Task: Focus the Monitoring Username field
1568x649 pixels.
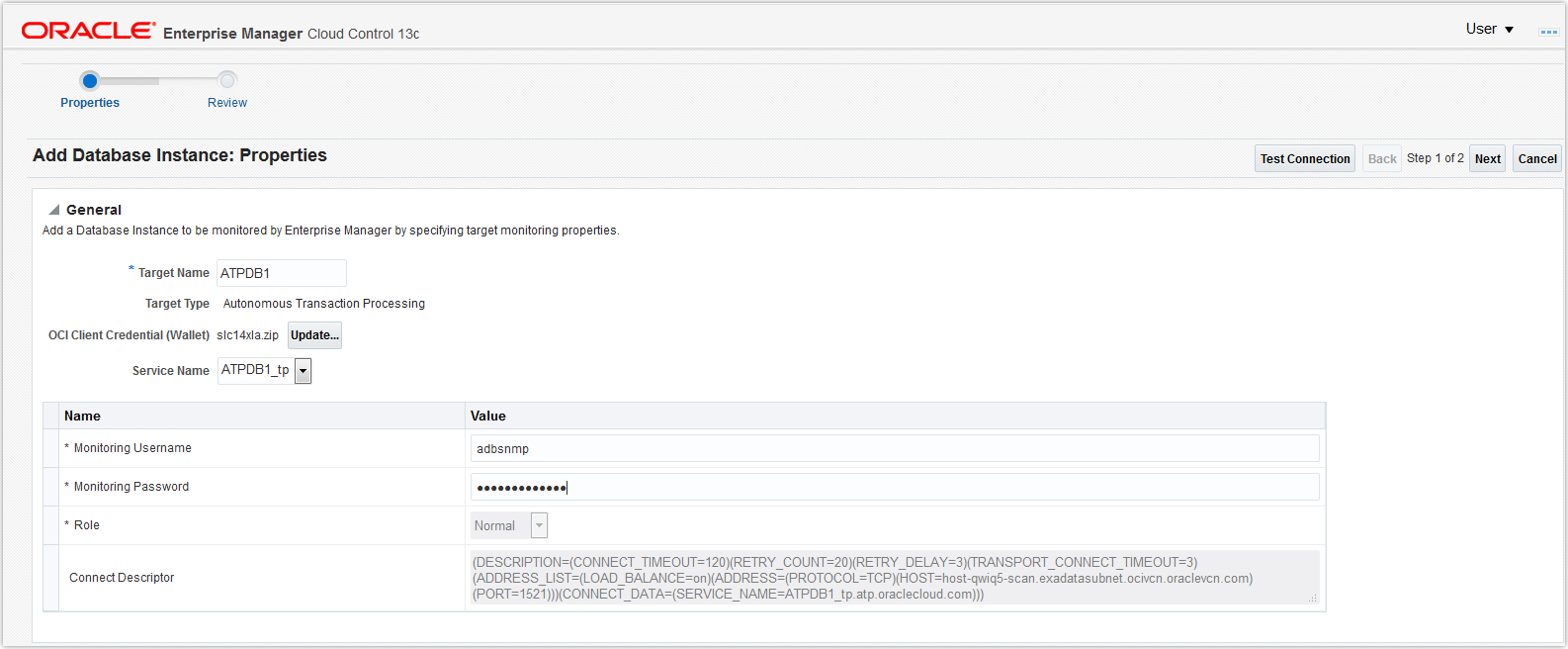Action: click(x=895, y=448)
